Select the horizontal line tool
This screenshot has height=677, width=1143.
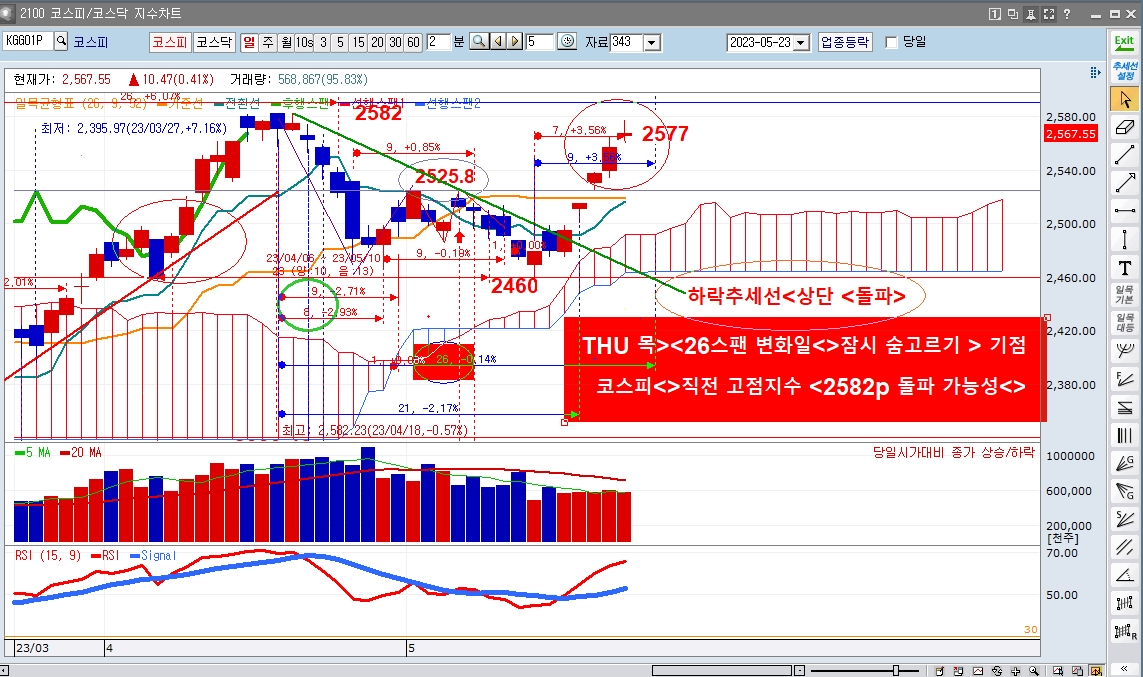click(x=1124, y=211)
